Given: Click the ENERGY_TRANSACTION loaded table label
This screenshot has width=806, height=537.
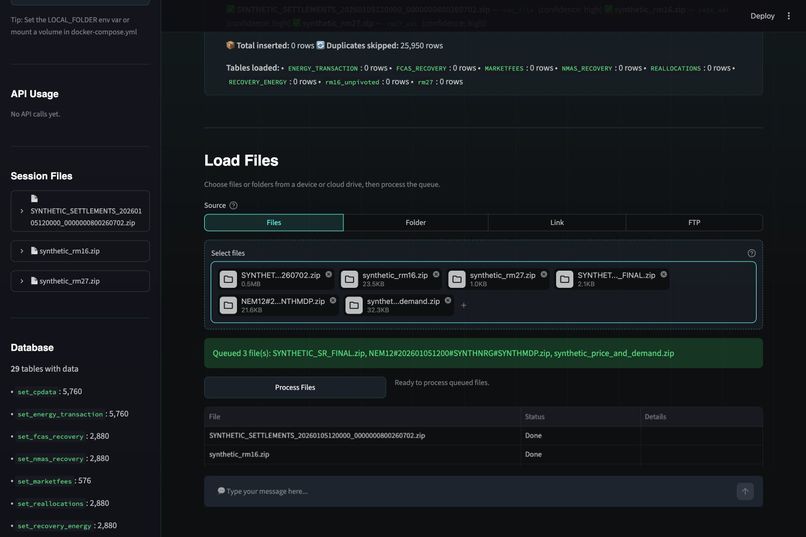Looking at the screenshot, I should coord(323,68).
